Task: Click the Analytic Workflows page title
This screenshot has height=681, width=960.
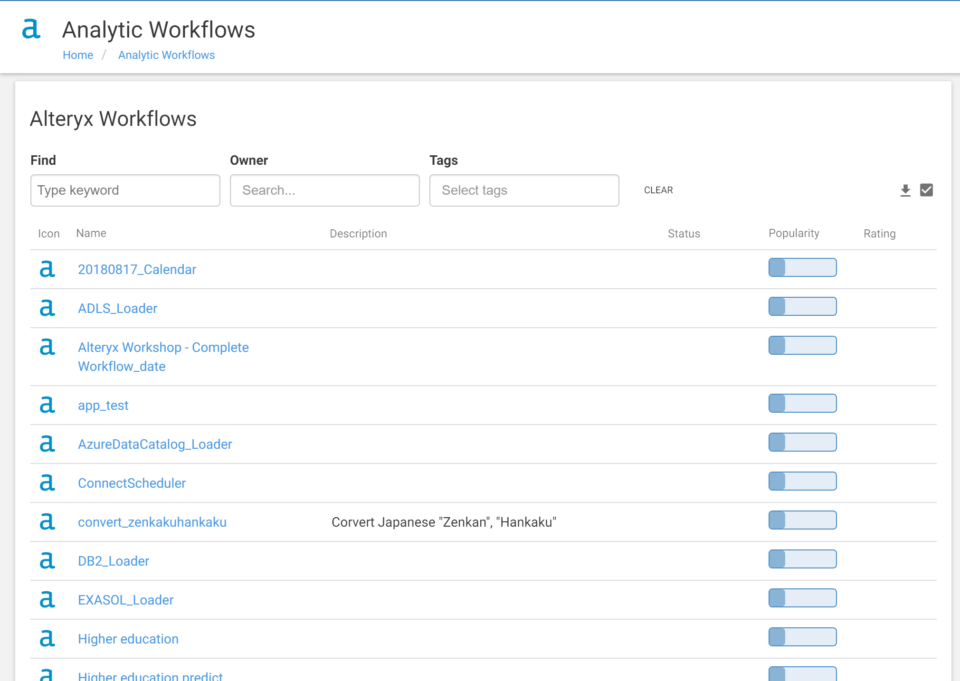Action: click(x=159, y=30)
